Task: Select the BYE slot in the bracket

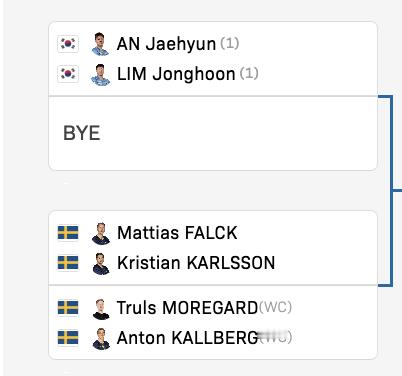Action: (x=213, y=133)
